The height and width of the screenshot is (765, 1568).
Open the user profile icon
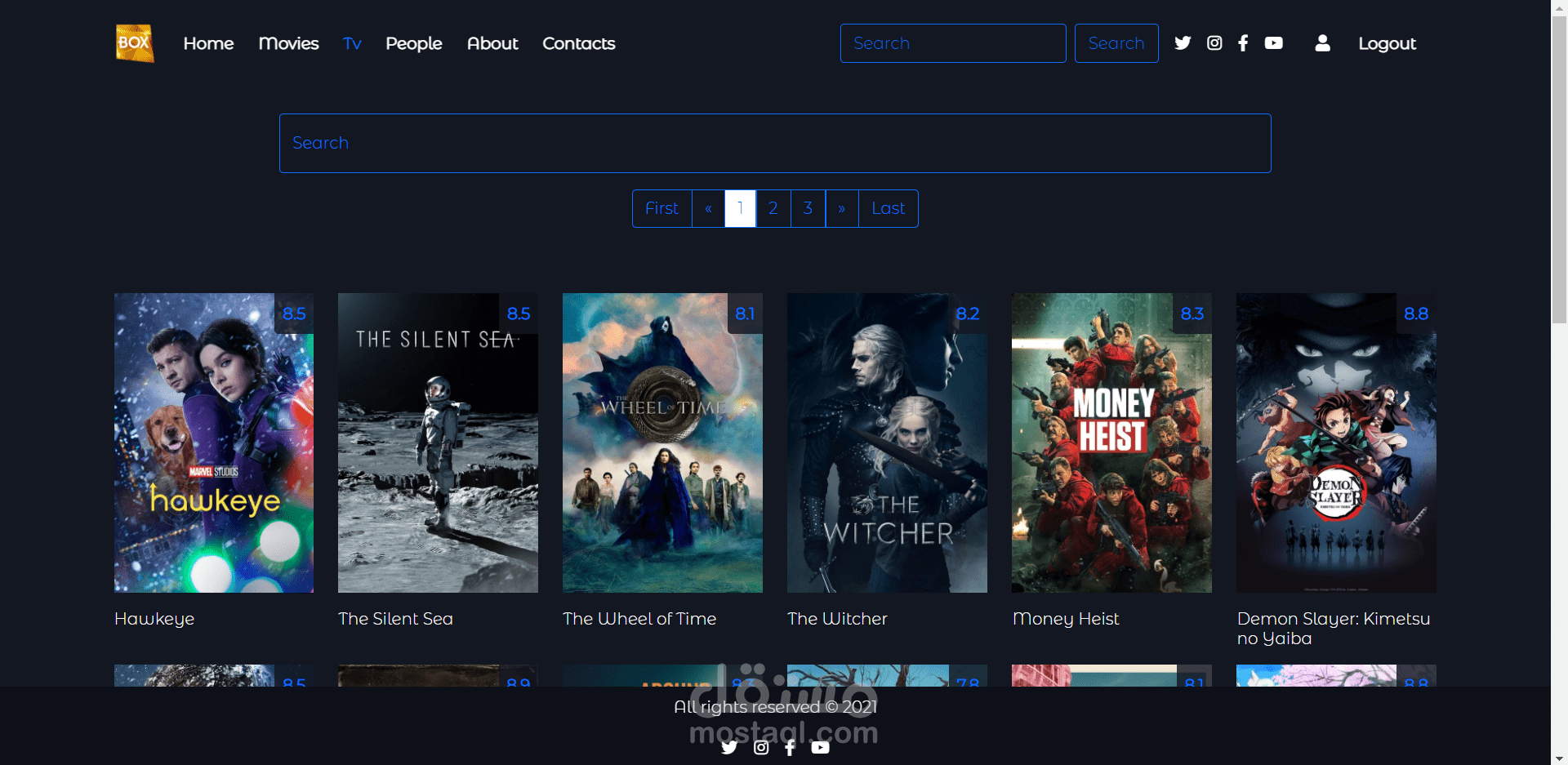coord(1323,43)
